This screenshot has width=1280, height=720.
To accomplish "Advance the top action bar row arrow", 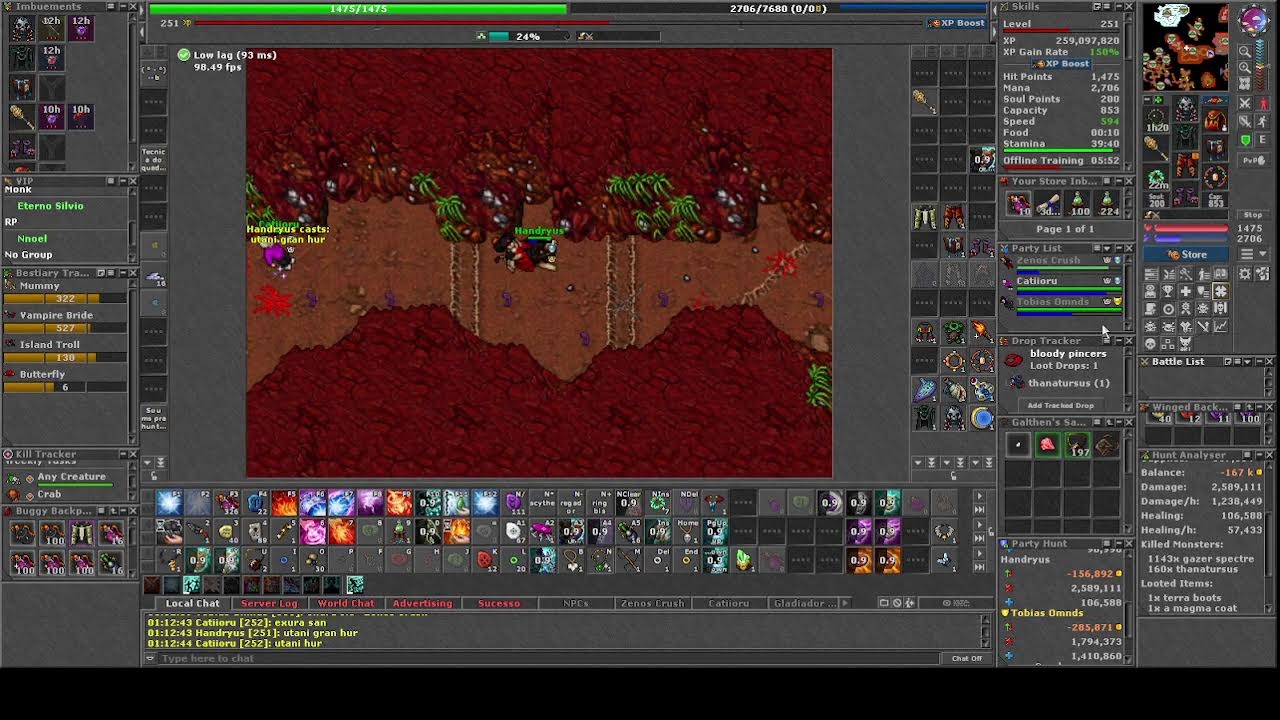I will 979,497.
